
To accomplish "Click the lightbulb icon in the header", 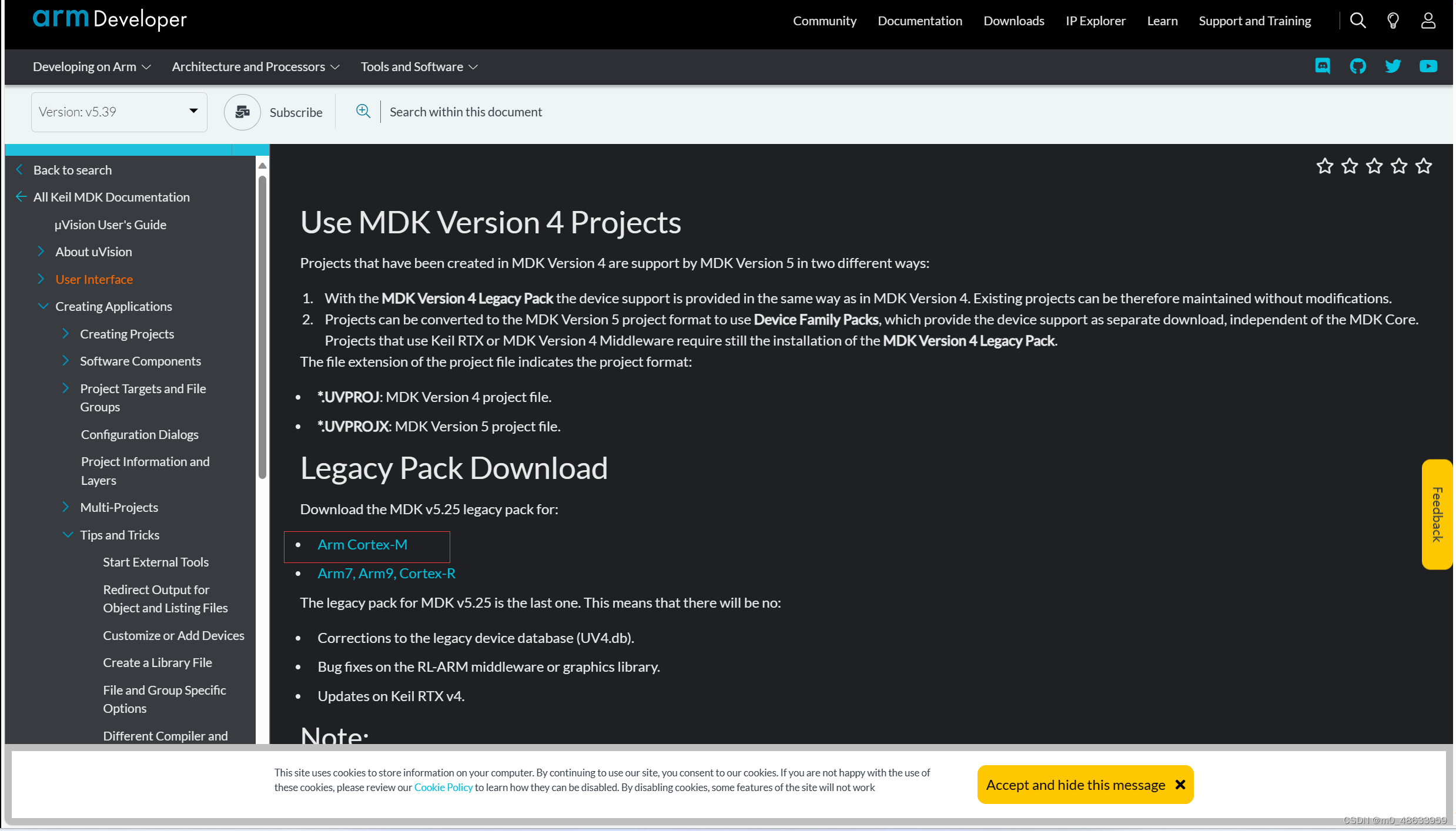I will click(1393, 21).
